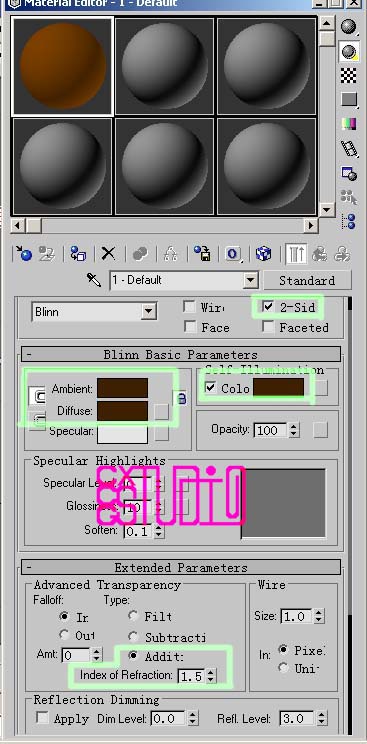Image resolution: width=367 pixels, height=744 pixels.
Task: Select the Subtractive transparency type
Action: point(133,637)
